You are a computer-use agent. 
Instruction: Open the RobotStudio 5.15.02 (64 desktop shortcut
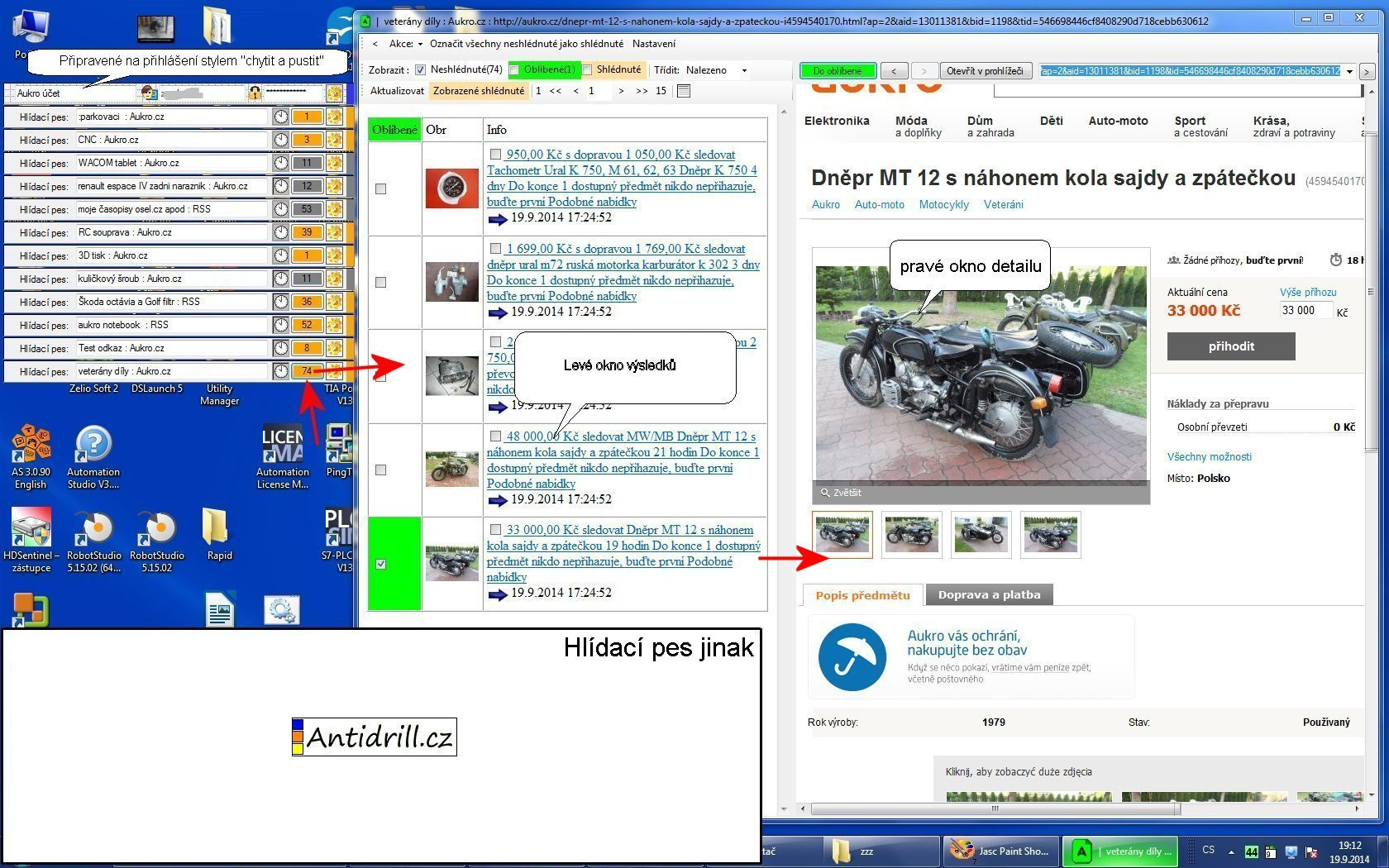93,541
